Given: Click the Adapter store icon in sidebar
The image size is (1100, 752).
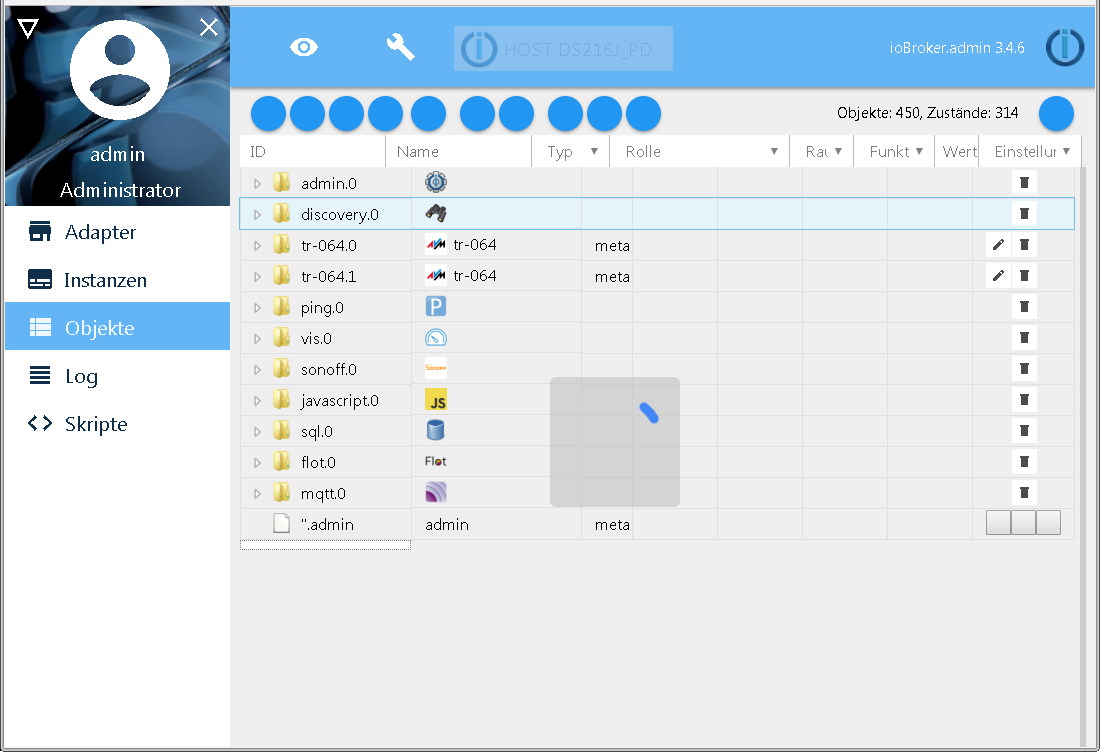Looking at the screenshot, I should [40, 231].
